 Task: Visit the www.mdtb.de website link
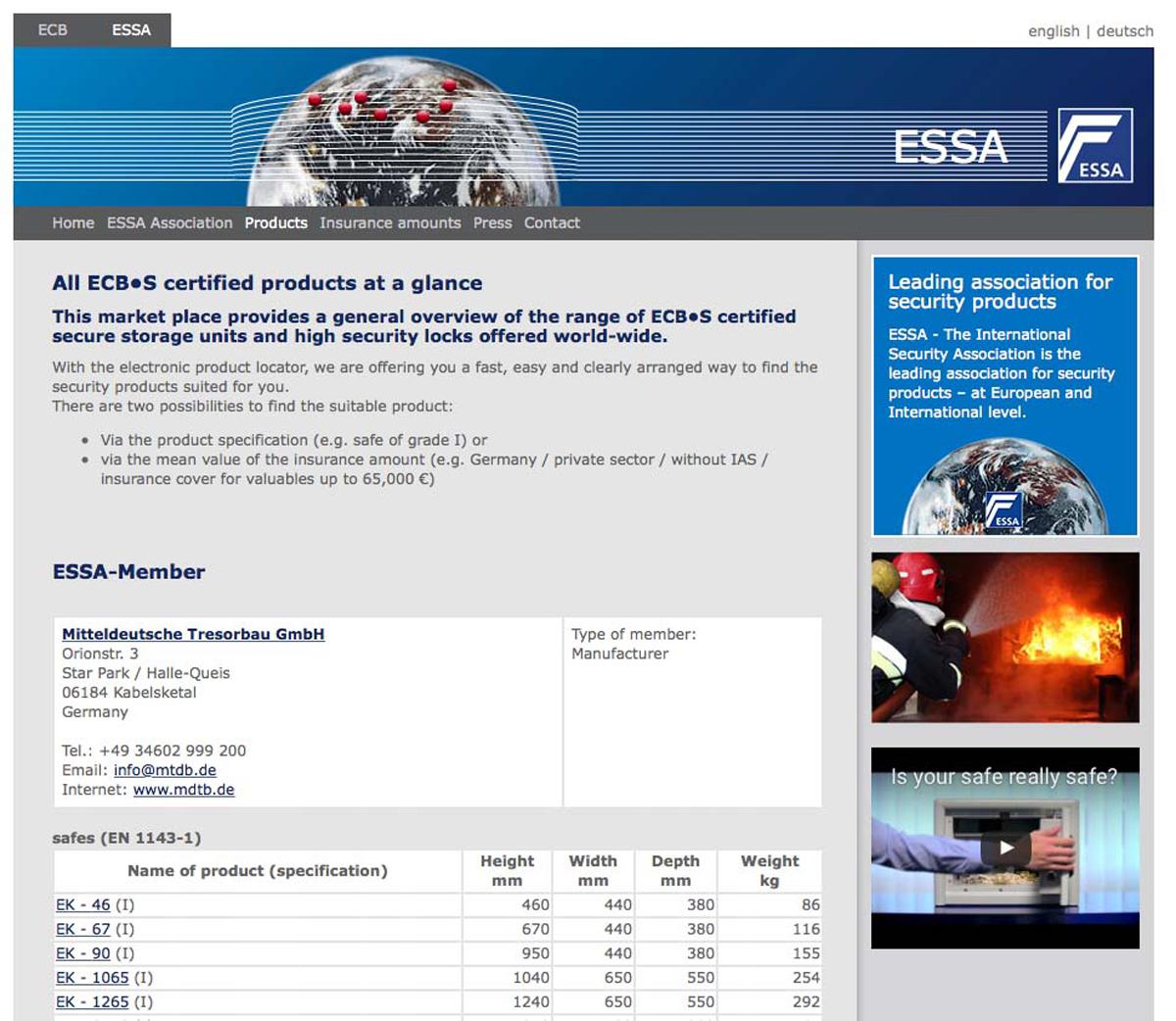coord(184,790)
